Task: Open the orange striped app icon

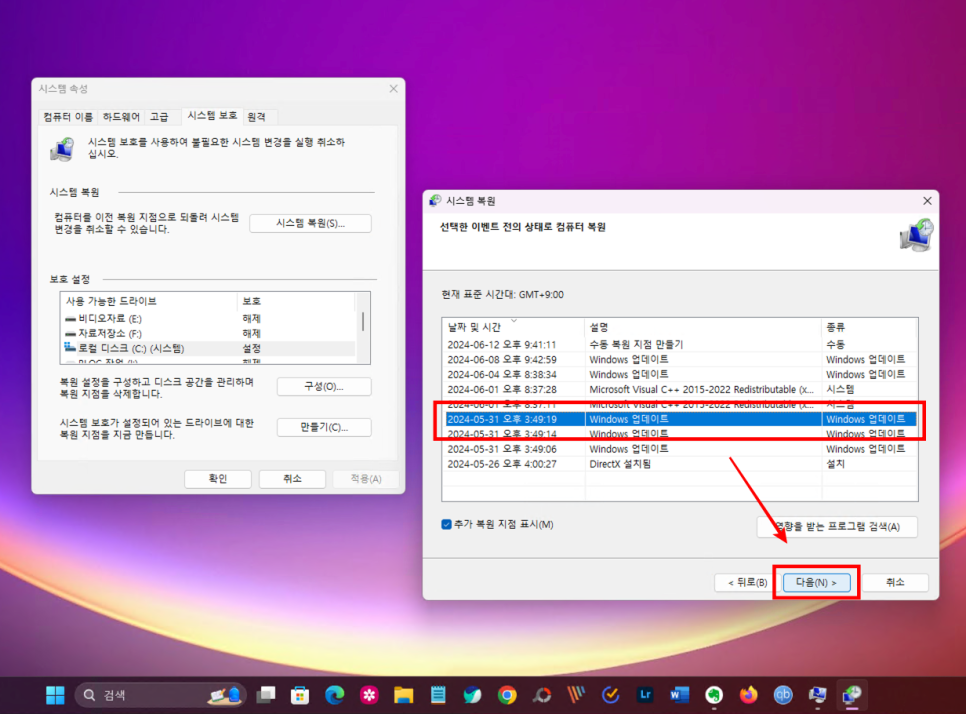Action: [x=576, y=695]
